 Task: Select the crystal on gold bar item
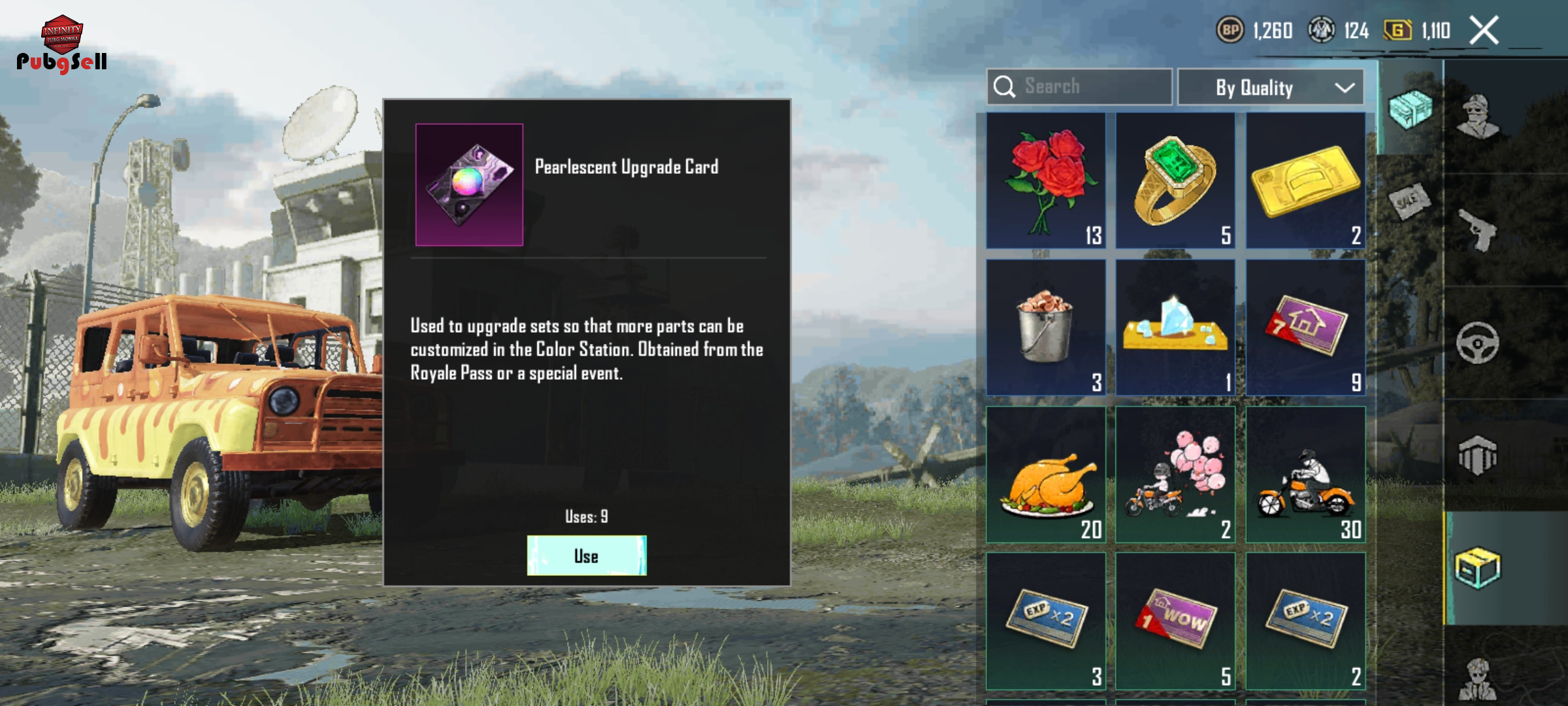tap(1175, 328)
